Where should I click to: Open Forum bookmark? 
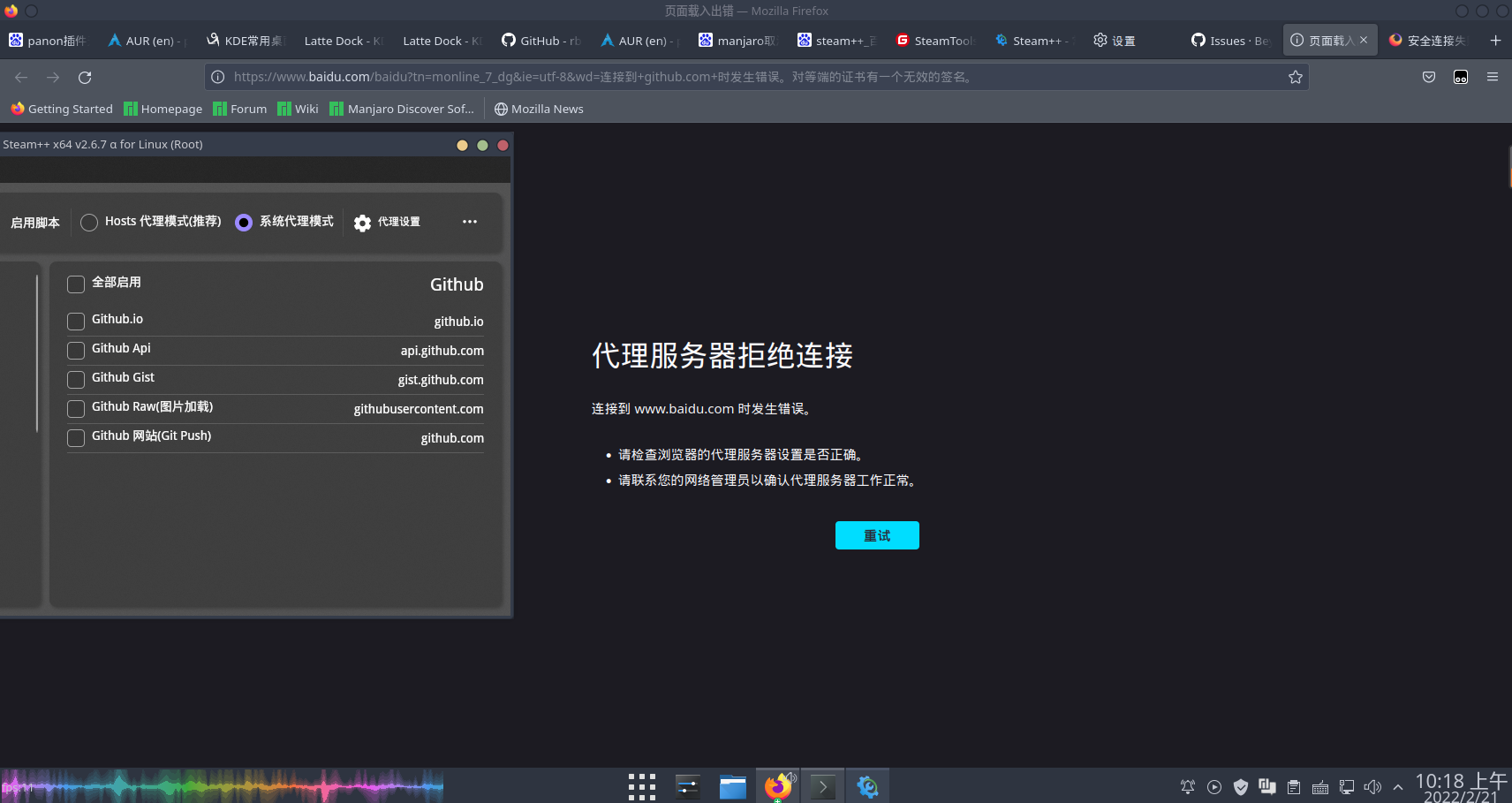[x=240, y=109]
